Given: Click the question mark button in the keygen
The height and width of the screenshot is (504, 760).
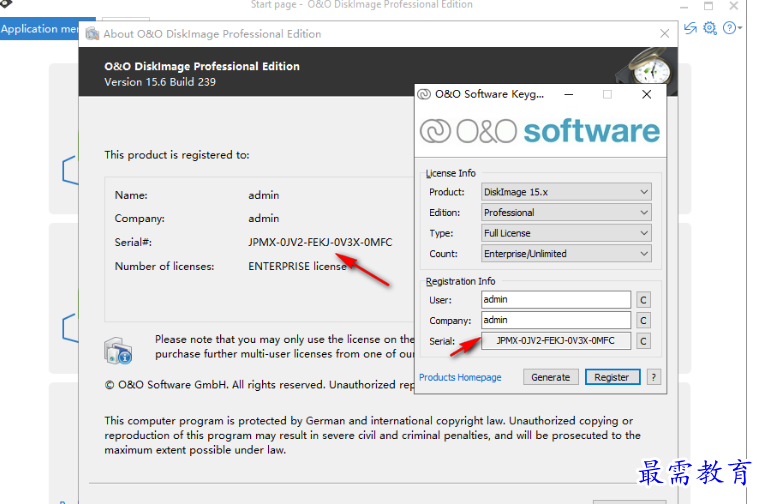Looking at the screenshot, I should pyautogui.click(x=653, y=377).
